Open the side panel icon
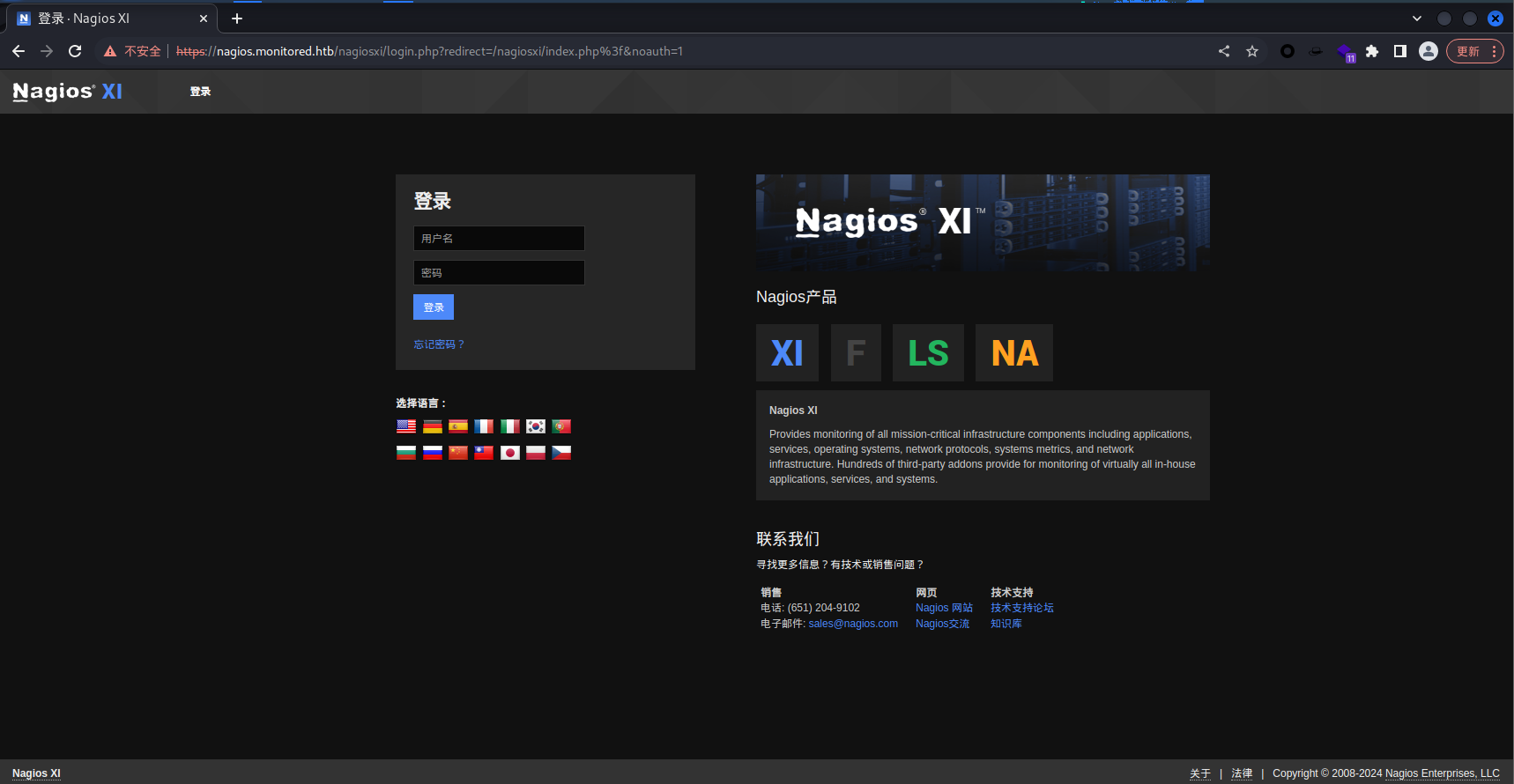The width and height of the screenshot is (1514, 784). pyautogui.click(x=1400, y=51)
